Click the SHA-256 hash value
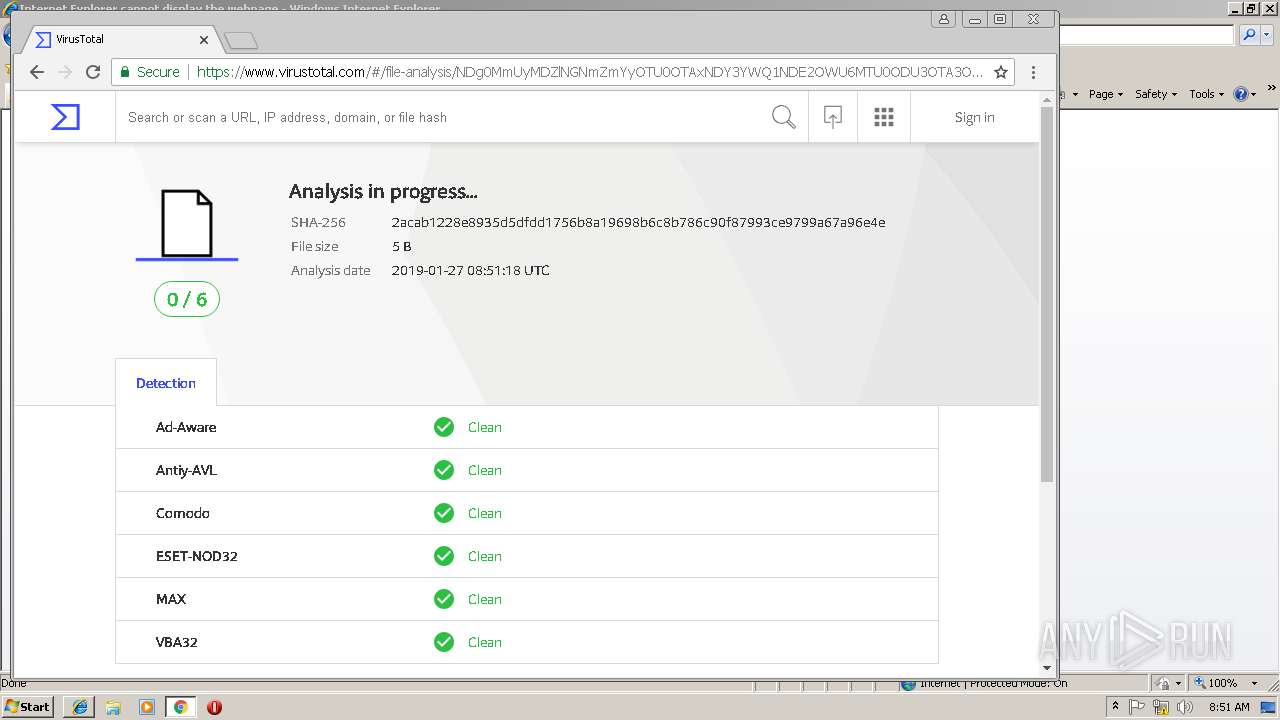This screenshot has width=1280, height=720. click(x=638, y=222)
